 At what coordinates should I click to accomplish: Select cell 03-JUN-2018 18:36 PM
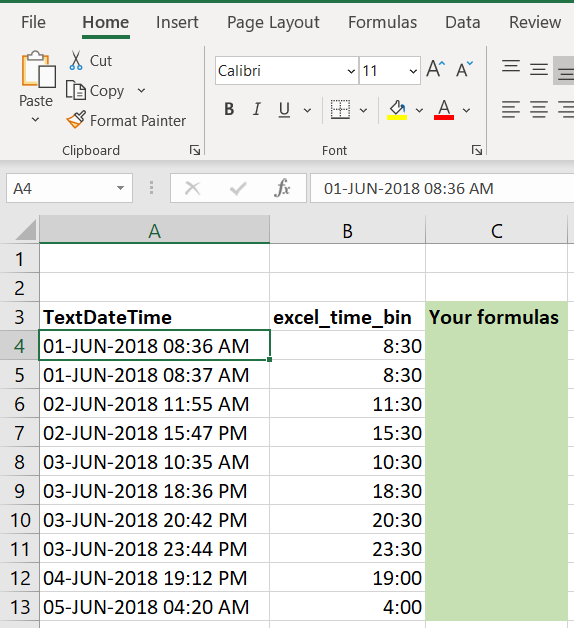click(x=155, y=491)
